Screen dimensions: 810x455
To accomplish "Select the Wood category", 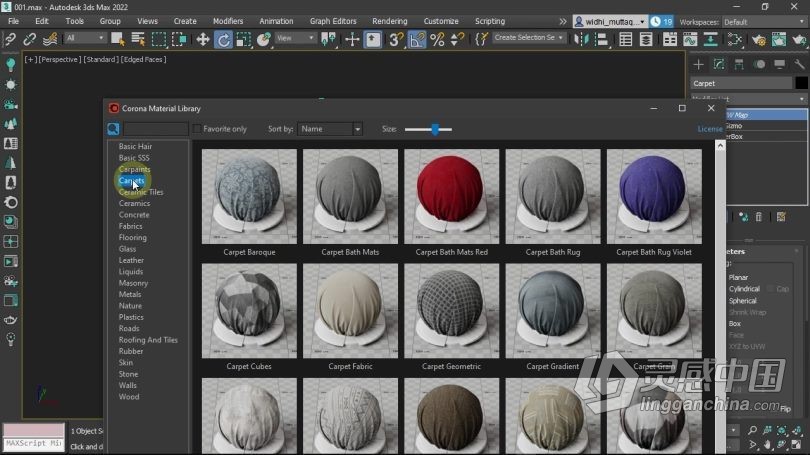I will pos(129,397).
